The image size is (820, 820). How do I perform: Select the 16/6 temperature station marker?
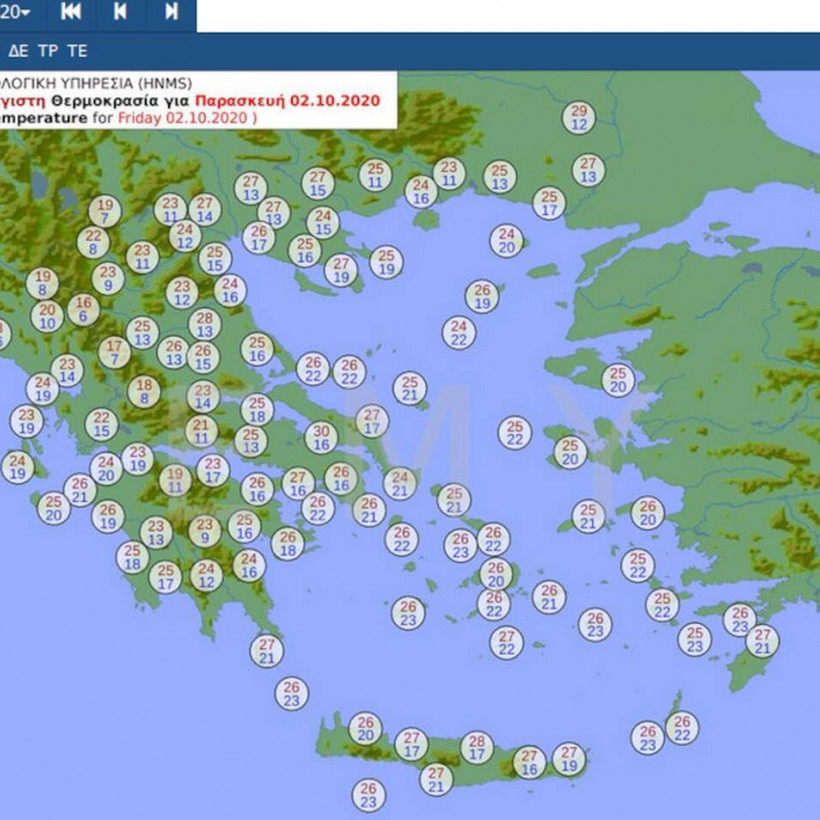83,309
